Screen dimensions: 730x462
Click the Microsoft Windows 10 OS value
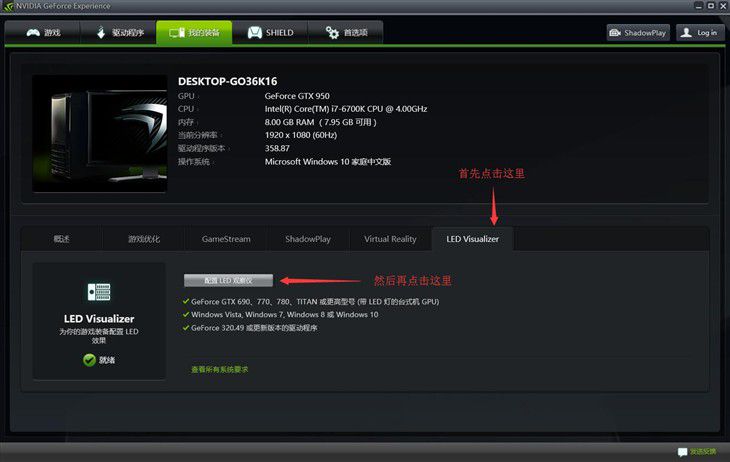(328, 162)
